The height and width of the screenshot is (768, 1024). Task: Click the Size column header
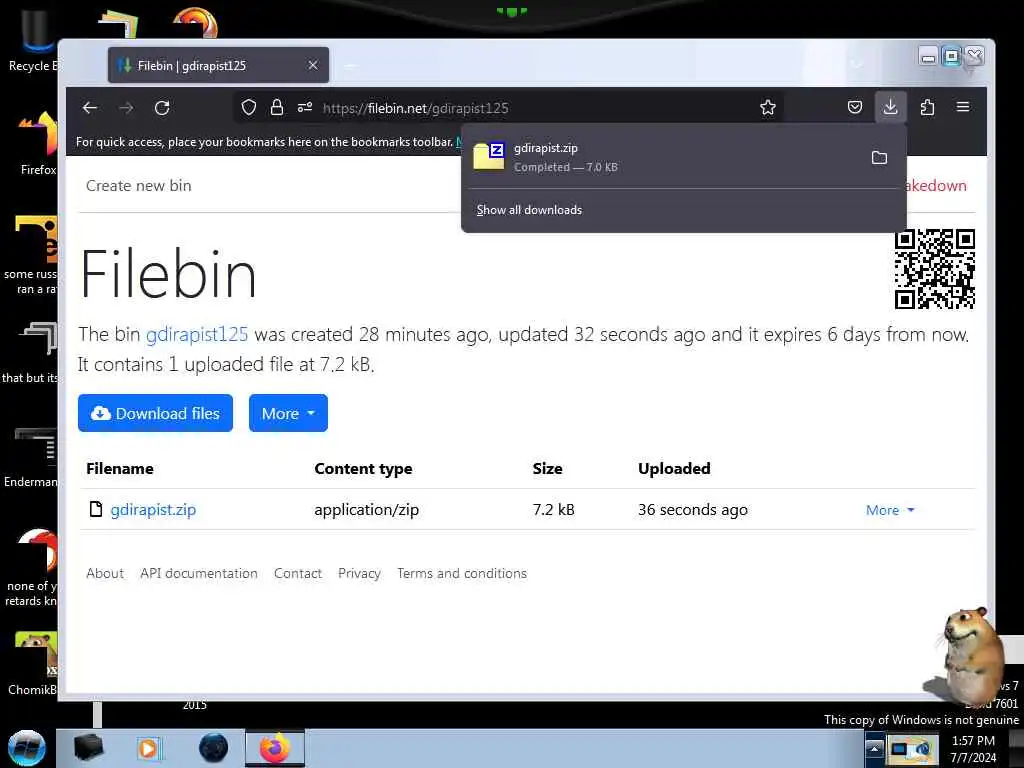point(547,468)
